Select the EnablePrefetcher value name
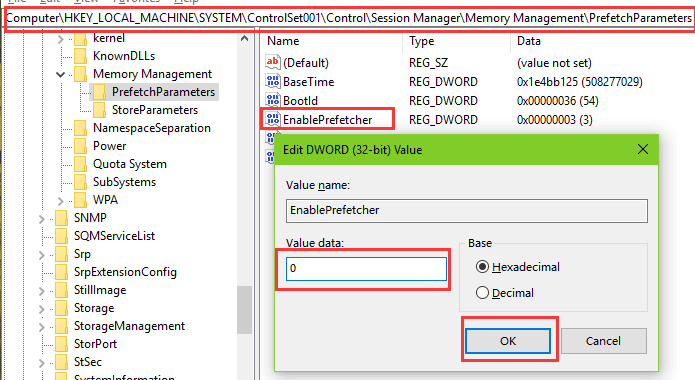Screen dimensions: 695x380 coord(328,120)
